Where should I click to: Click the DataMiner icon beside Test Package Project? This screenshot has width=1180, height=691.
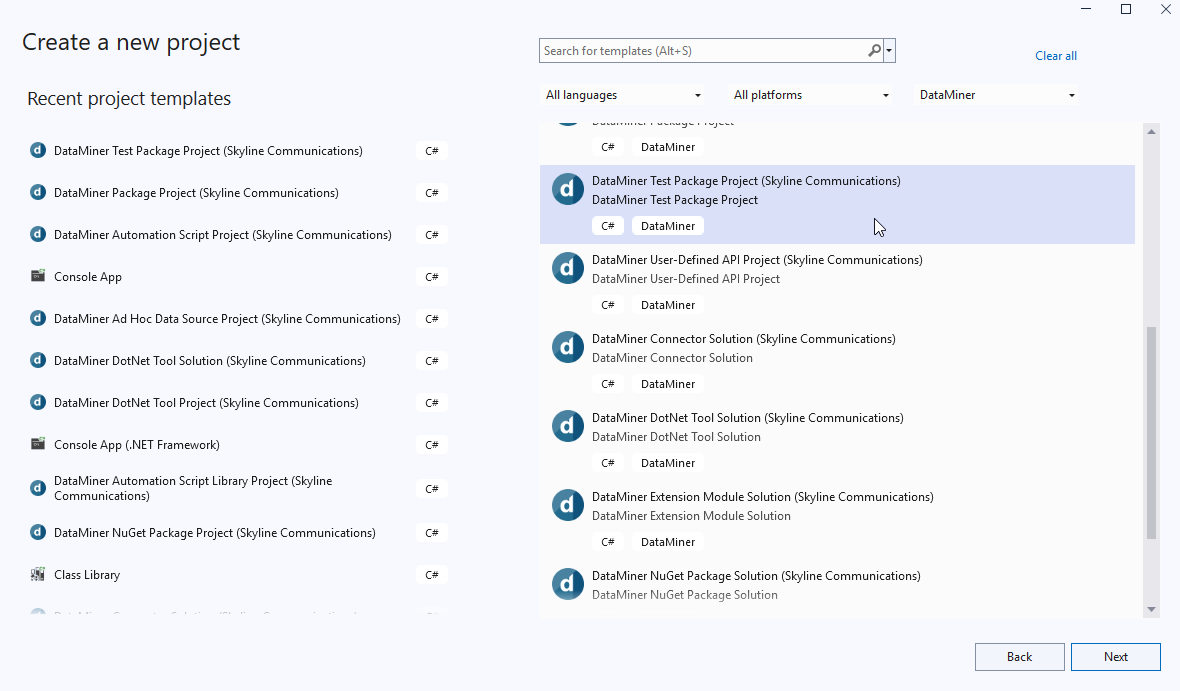tap(567, 188)
